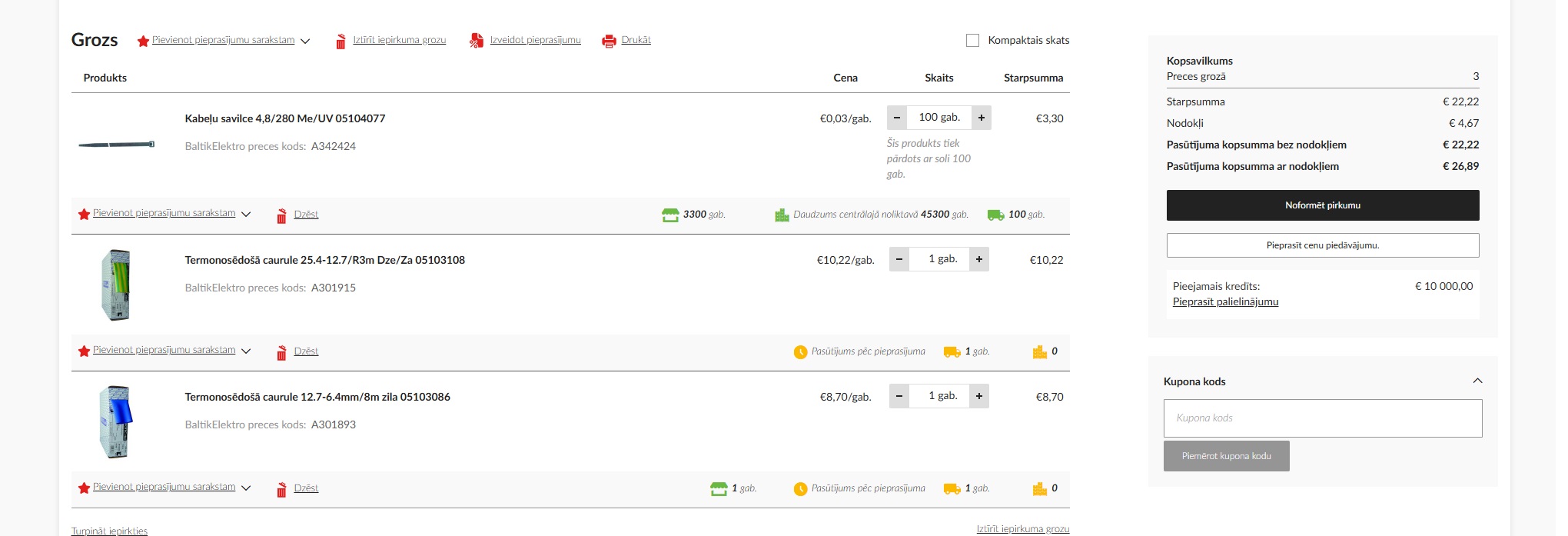Click the green store stock icon for Kabeļu savilce
The image size is (1568, 536).
[670, 215]
